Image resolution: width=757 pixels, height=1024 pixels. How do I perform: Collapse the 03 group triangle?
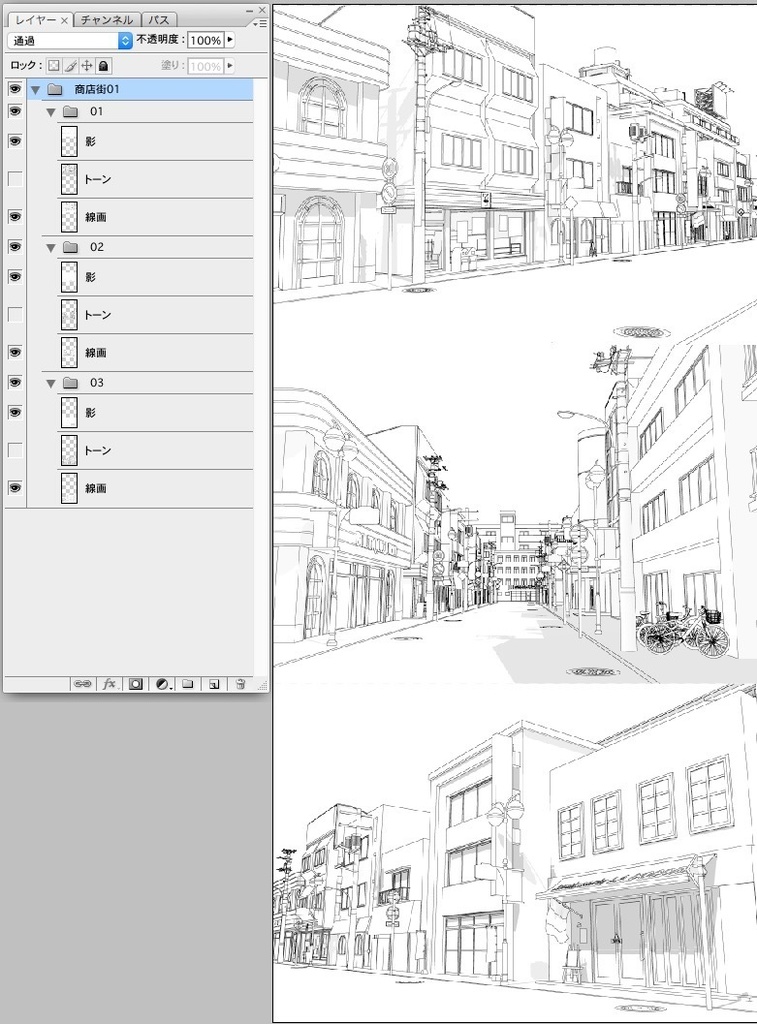[x=51, y=384]
